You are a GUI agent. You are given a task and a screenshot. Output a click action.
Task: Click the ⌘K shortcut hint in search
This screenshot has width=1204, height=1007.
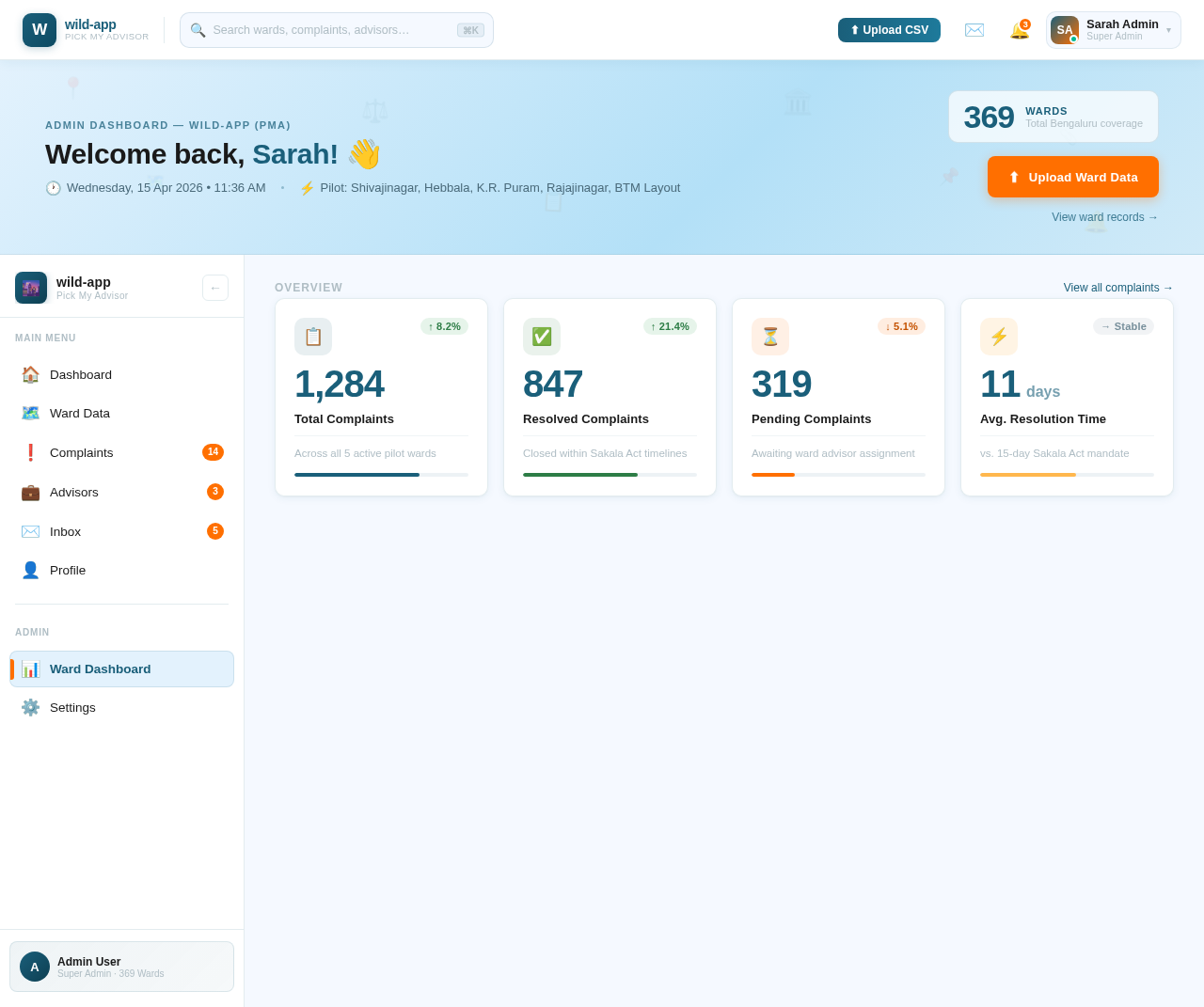(470, 30)
